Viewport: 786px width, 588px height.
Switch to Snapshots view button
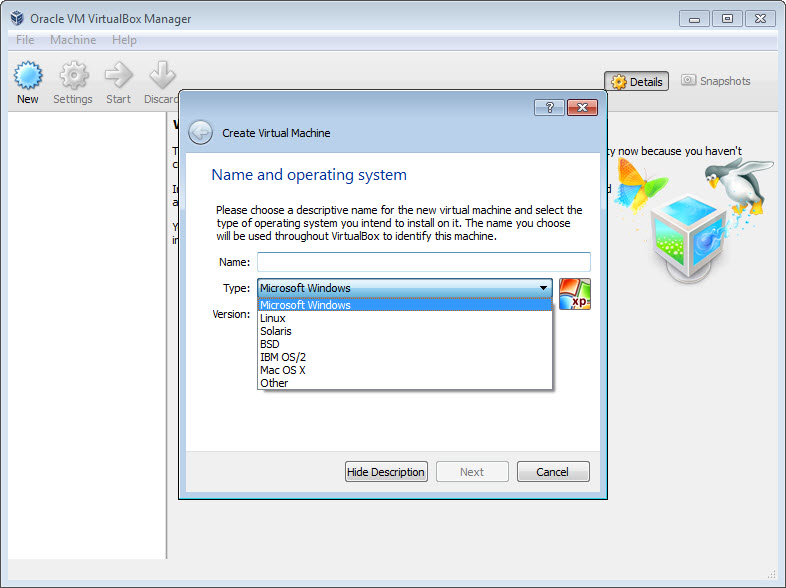coord(716,81)
